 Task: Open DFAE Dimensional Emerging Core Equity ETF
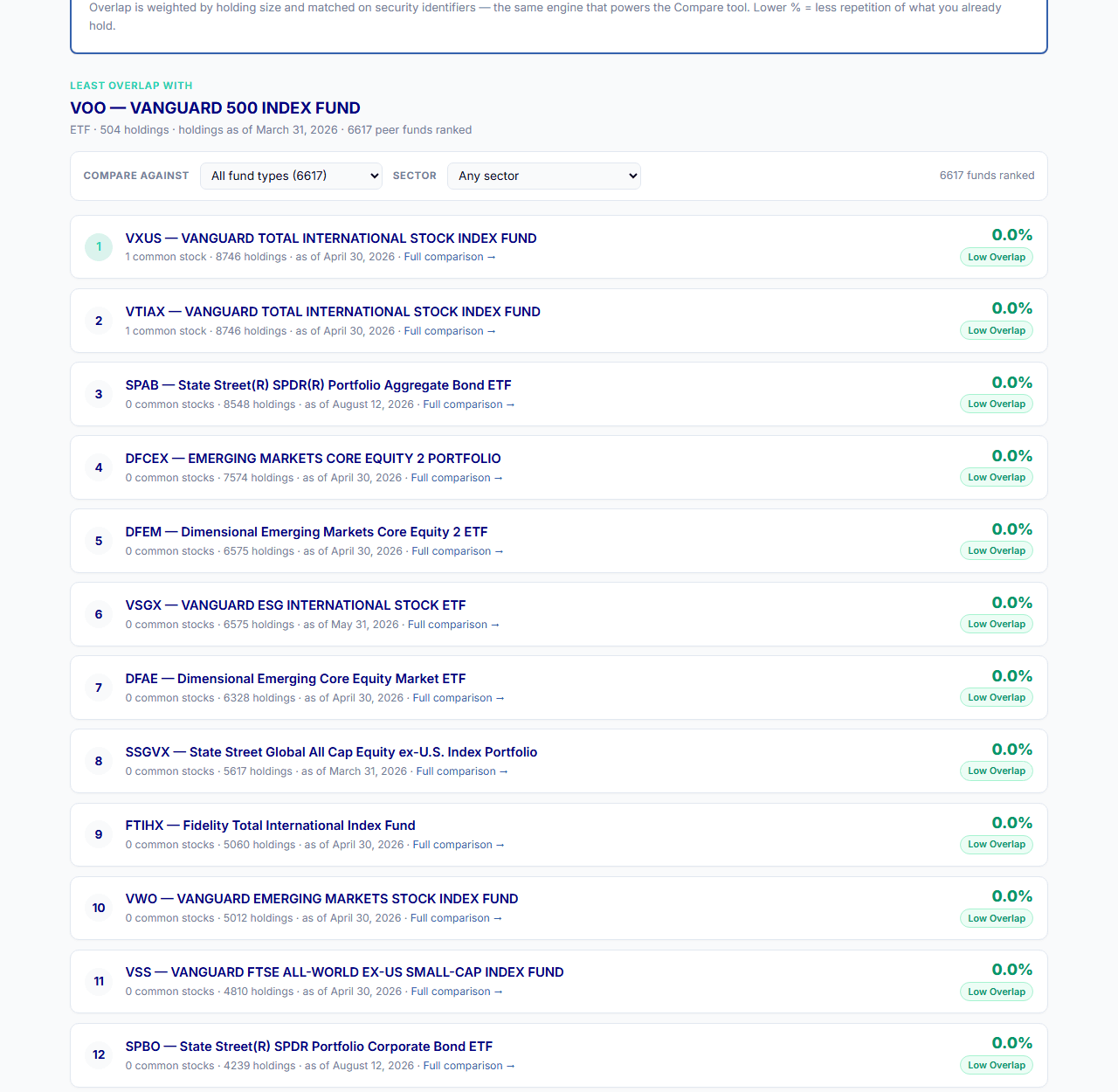click(295, 679)
